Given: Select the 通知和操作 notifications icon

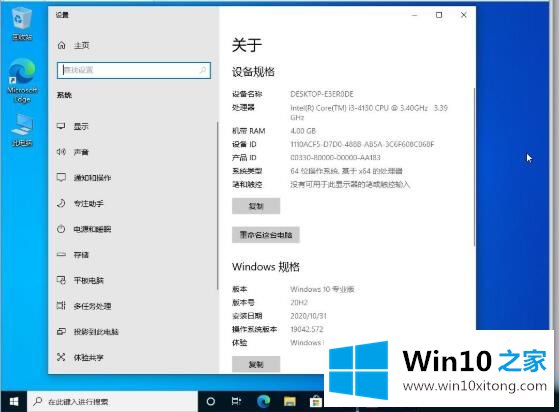Looking at the screenshot, I should click(x=61, y=177).
